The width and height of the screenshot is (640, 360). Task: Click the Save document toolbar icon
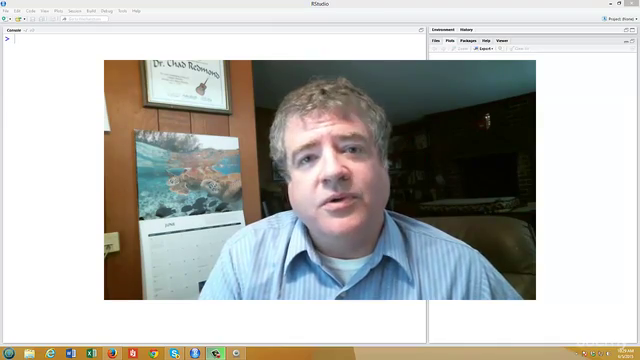[33, 19]
